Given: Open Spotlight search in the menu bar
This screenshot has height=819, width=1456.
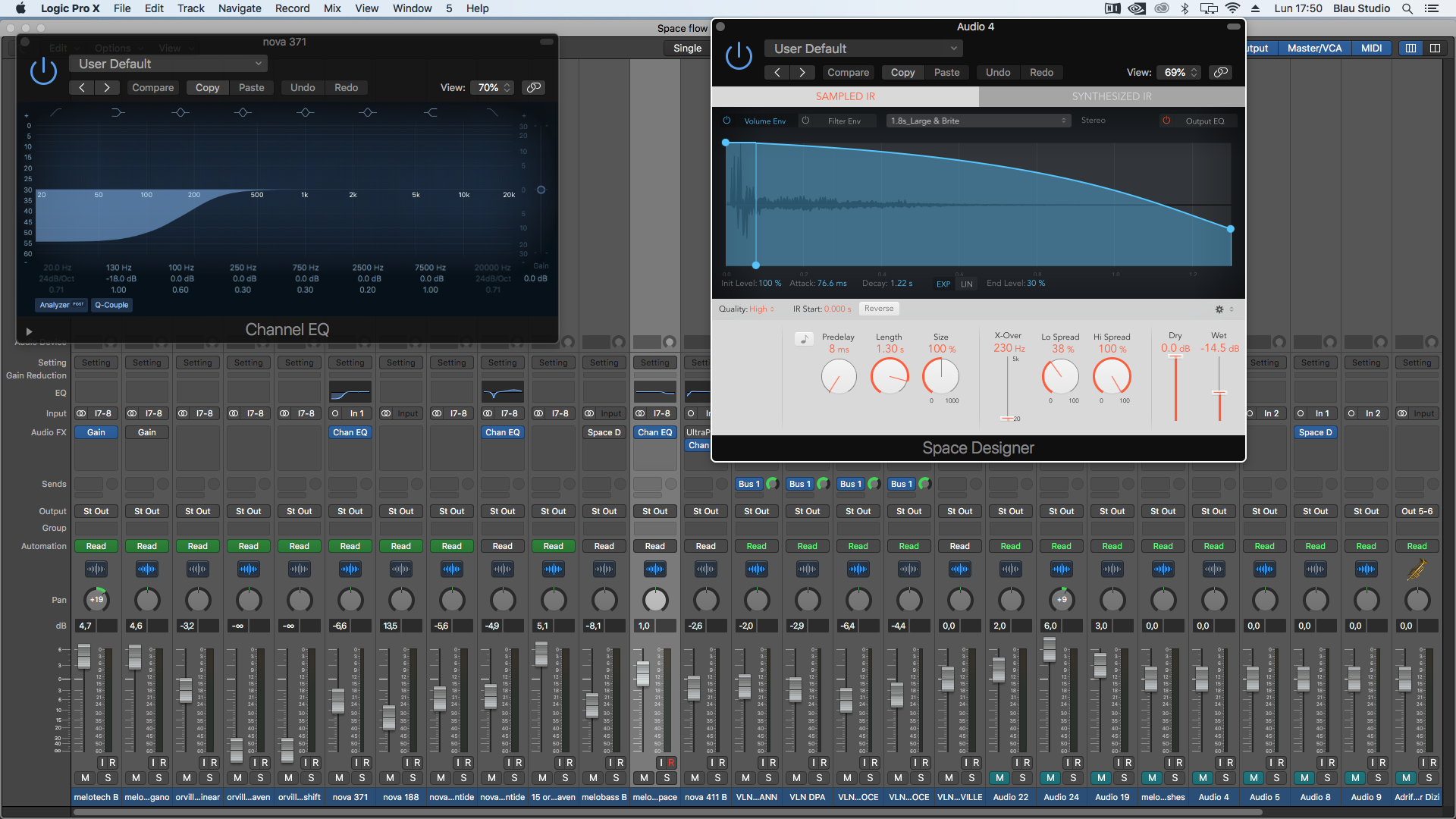Looking at the screenshot, I should pyautogui.click(x=1407, y=8).
